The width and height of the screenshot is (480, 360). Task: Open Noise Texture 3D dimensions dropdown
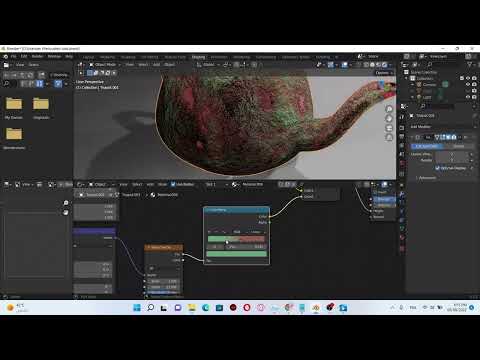(x=164, y=268)
